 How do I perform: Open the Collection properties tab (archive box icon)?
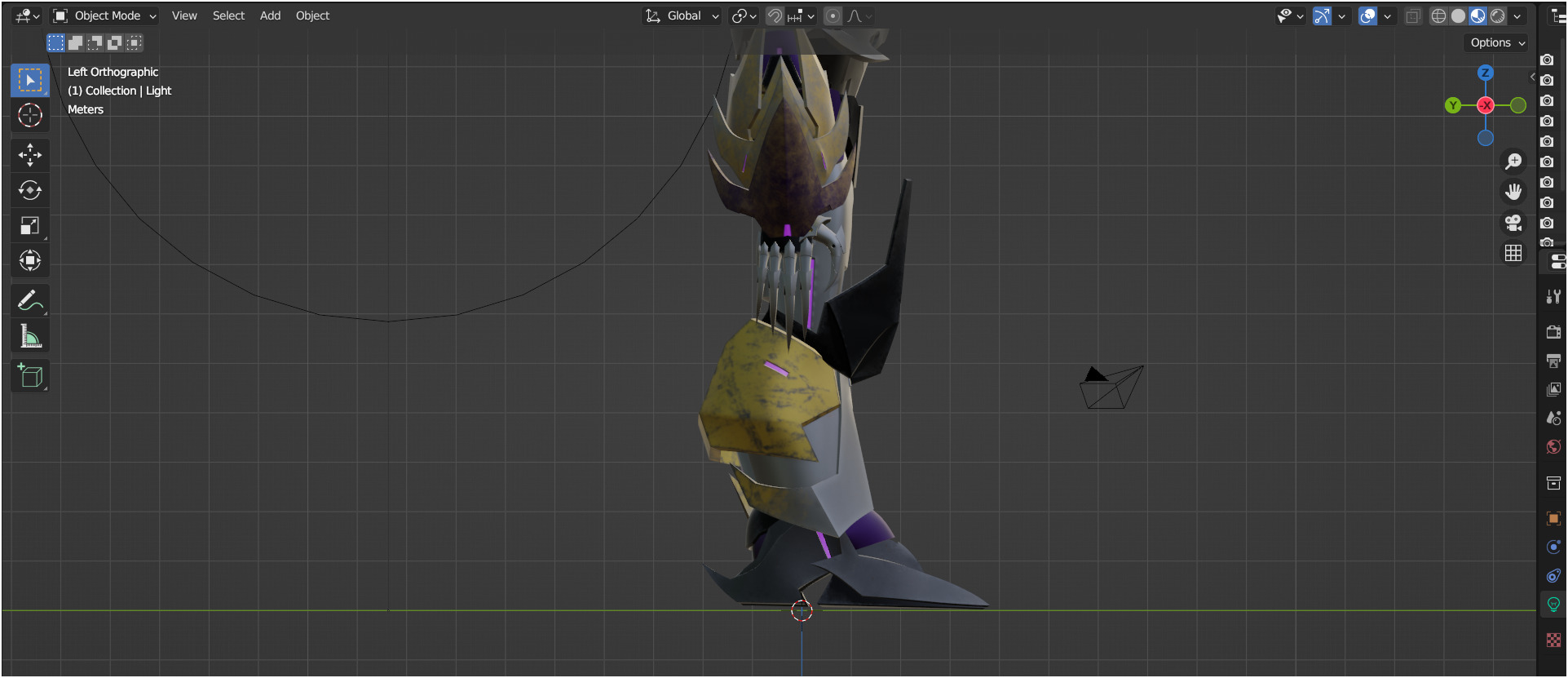coord(1553,483)
